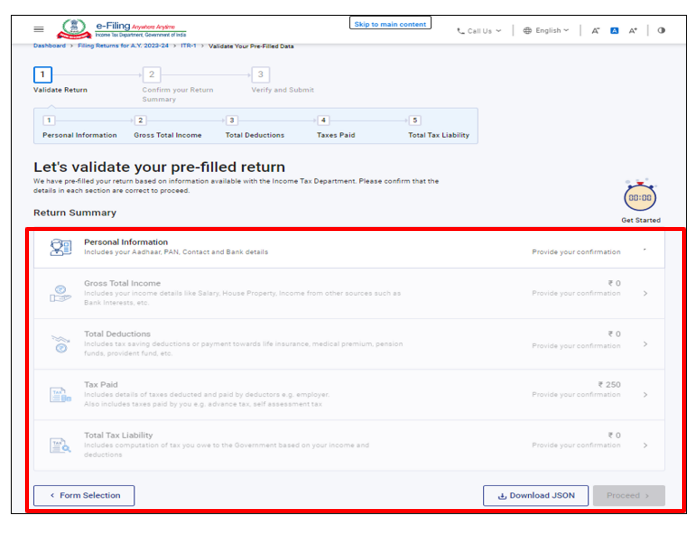Open the English language dropdown
Image resolution: width=700 pixels, height=534 pixels.
(x=546, y=31)
